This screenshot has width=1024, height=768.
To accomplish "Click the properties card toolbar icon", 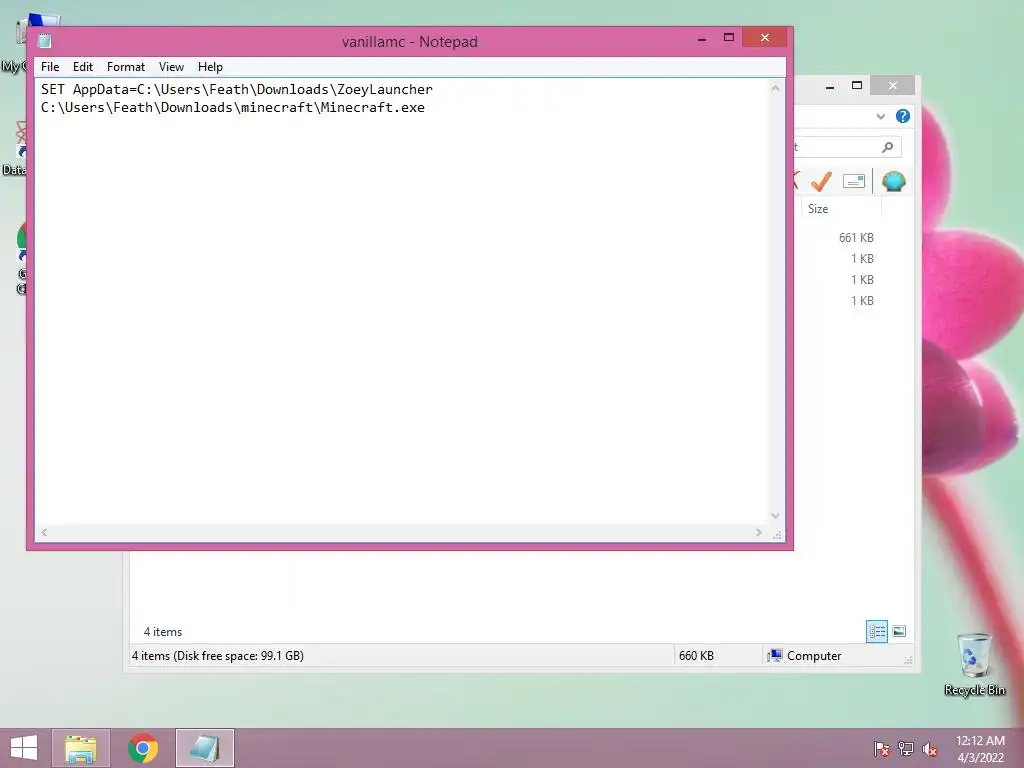I will tap(854, 181).
